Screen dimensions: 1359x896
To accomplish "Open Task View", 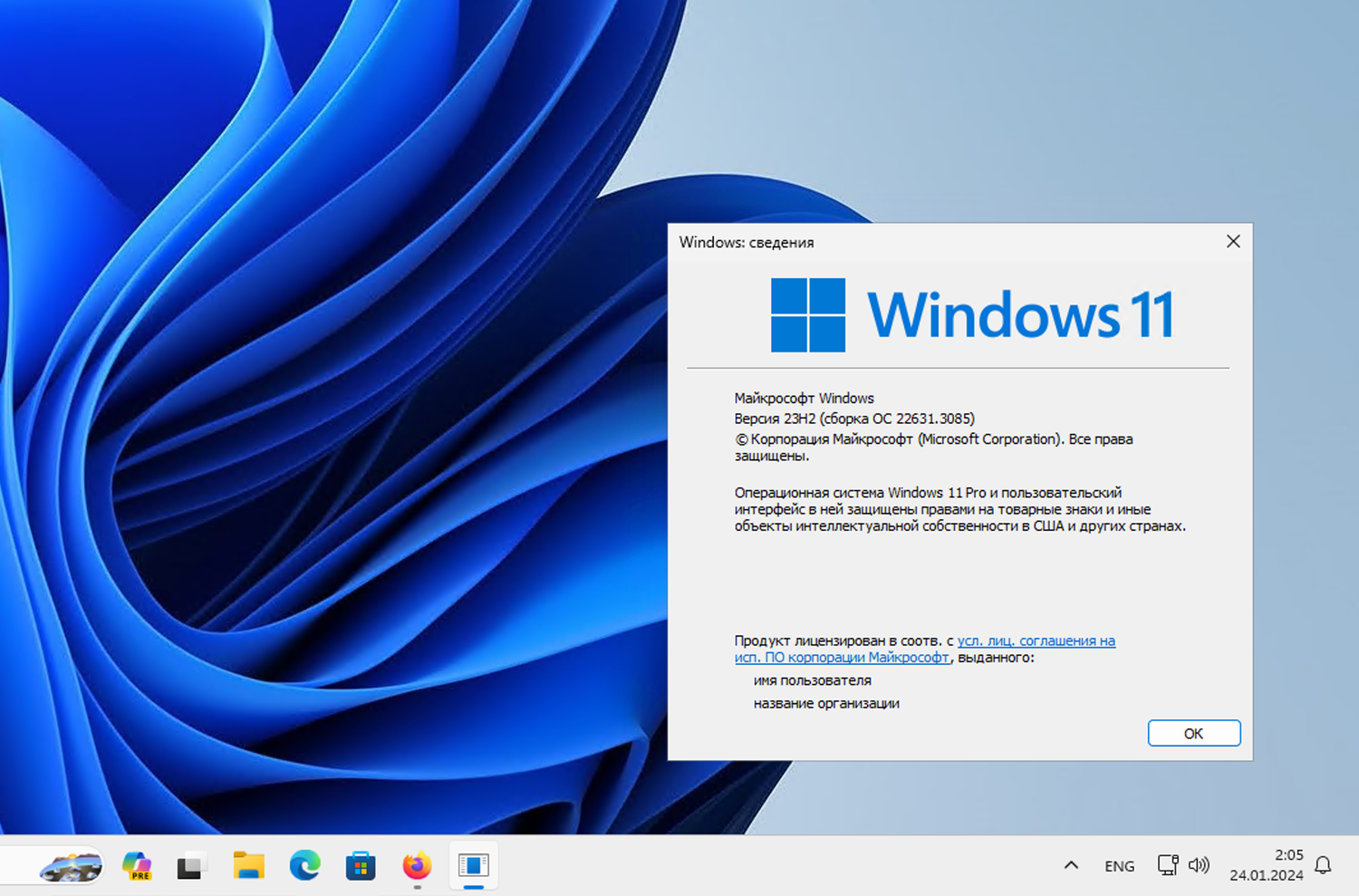I will point(191,866).
